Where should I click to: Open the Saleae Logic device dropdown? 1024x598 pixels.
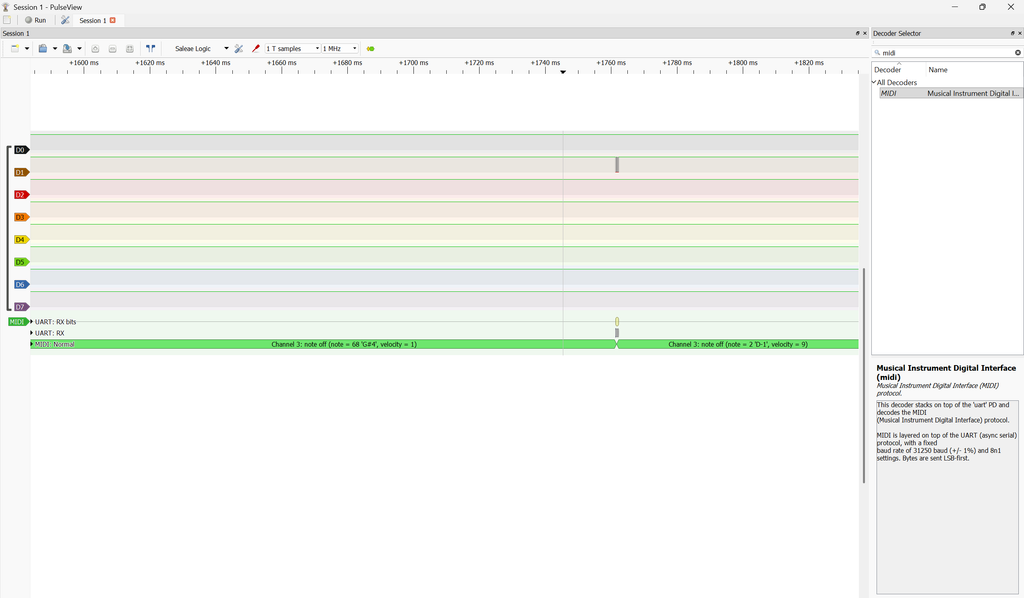201,48
